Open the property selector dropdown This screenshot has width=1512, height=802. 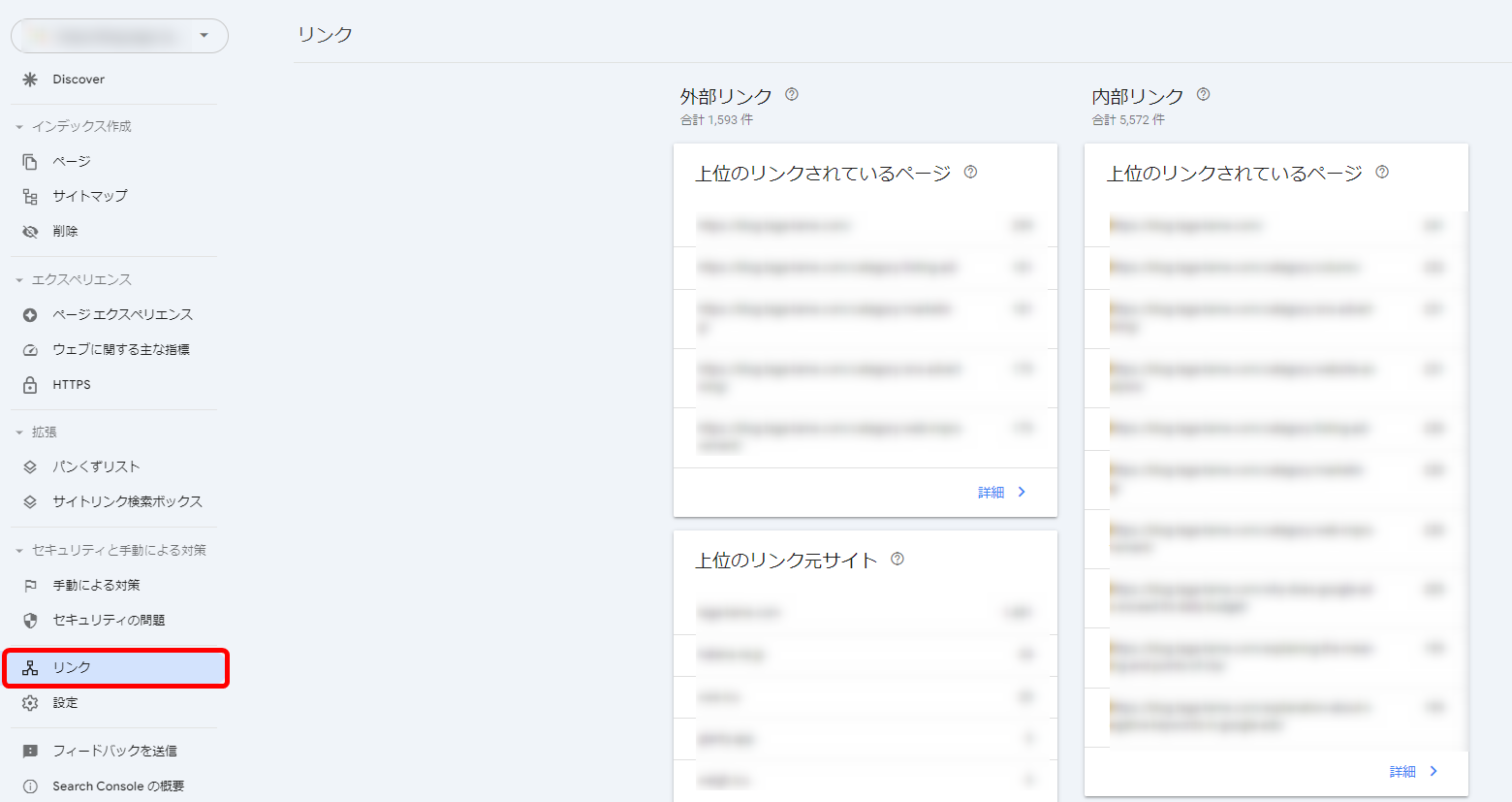point(119,36)
